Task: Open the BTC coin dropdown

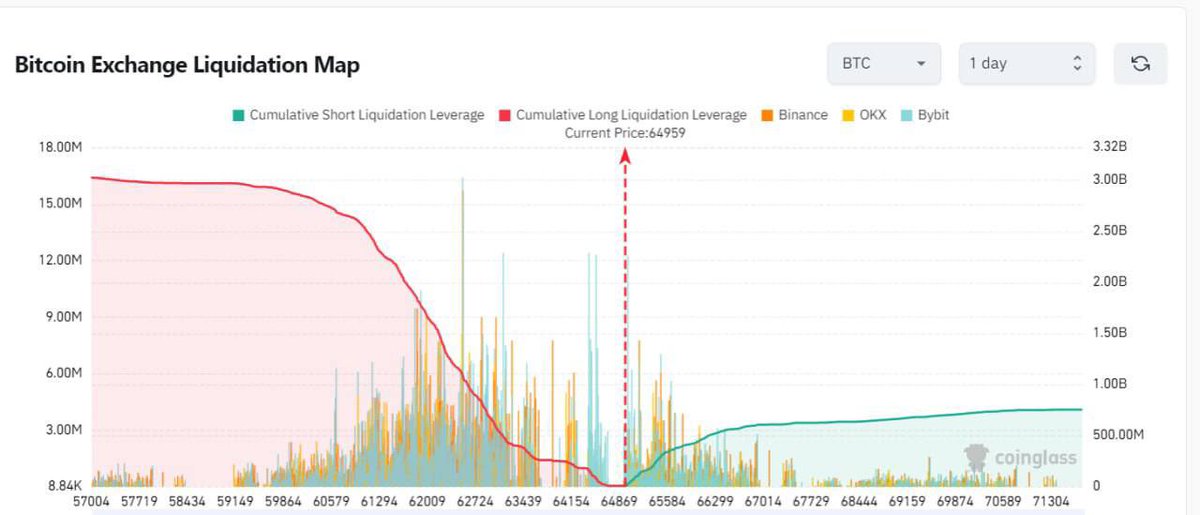Action: [x=884, y=63]
